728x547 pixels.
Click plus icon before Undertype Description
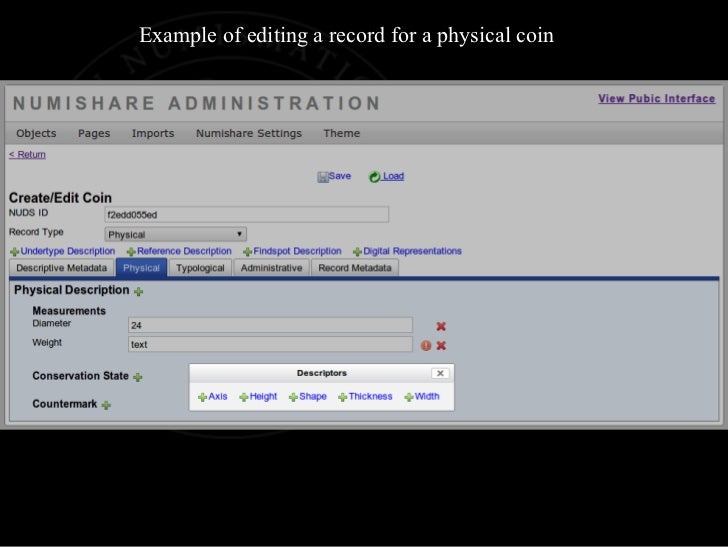pos(14,252)
